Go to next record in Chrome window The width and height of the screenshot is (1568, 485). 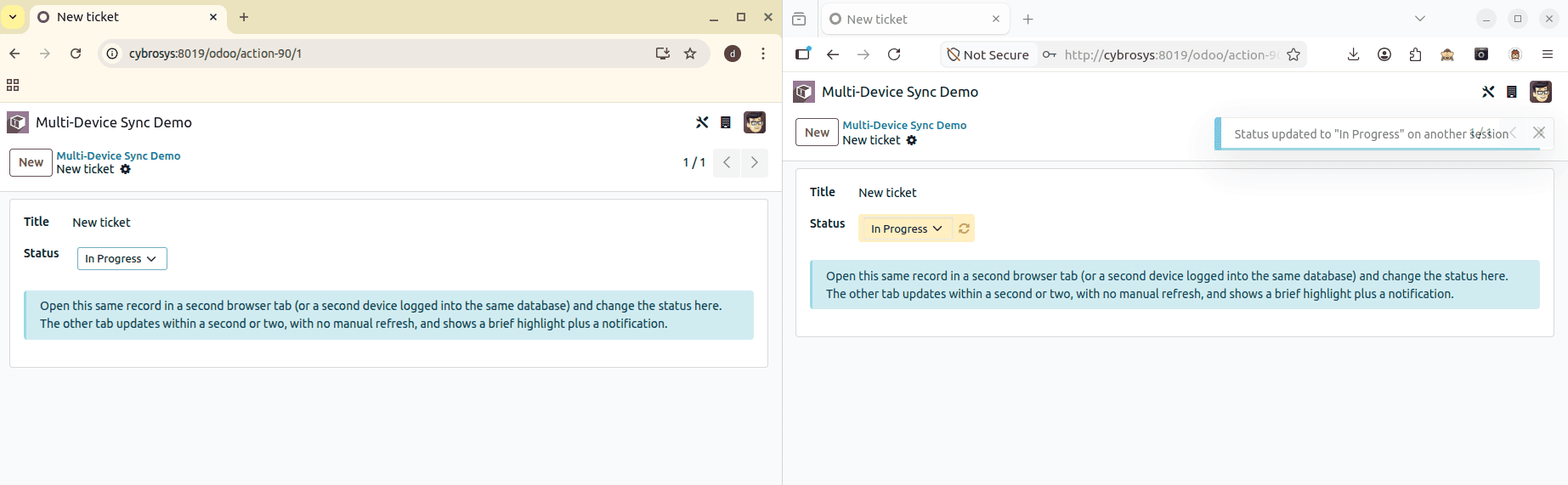(754, 162)
